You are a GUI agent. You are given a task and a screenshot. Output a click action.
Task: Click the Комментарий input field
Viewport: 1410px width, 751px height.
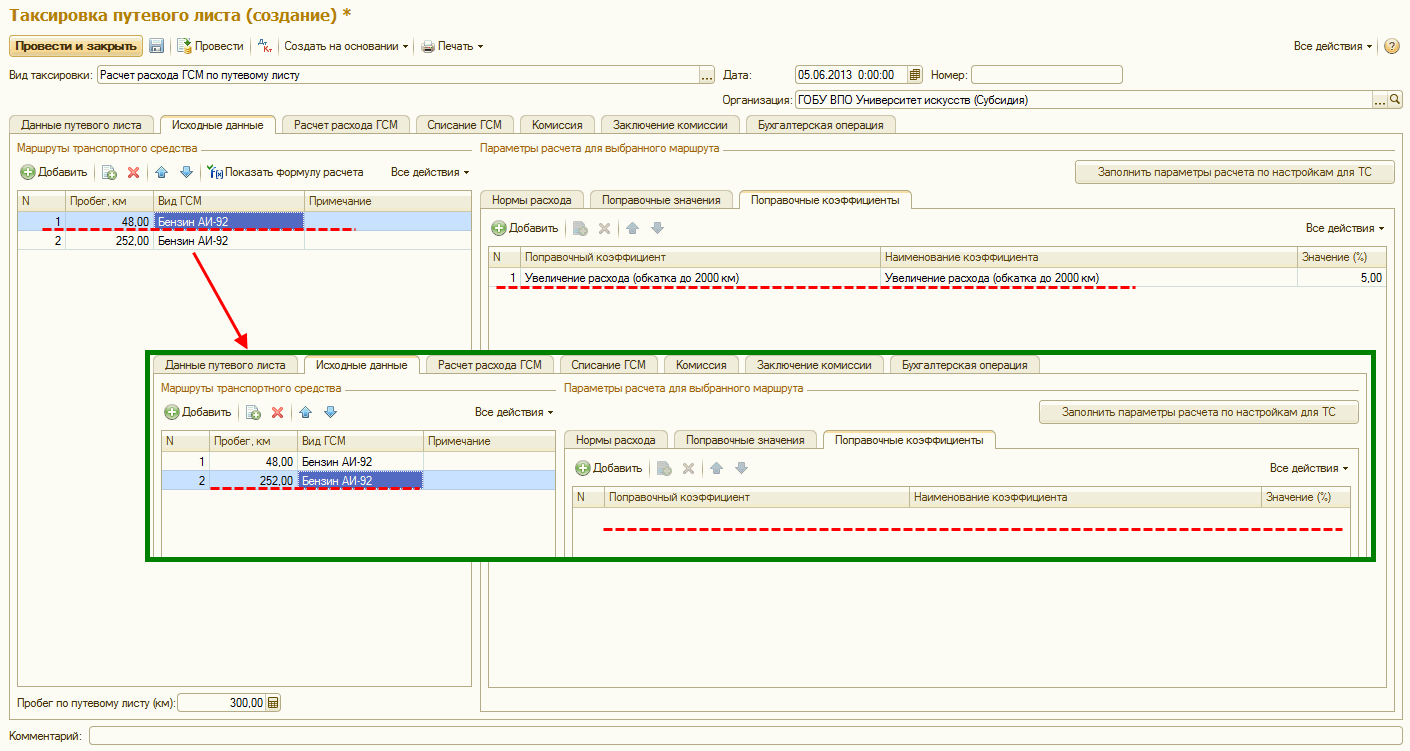pyautogui.click(x=745, y=736)
